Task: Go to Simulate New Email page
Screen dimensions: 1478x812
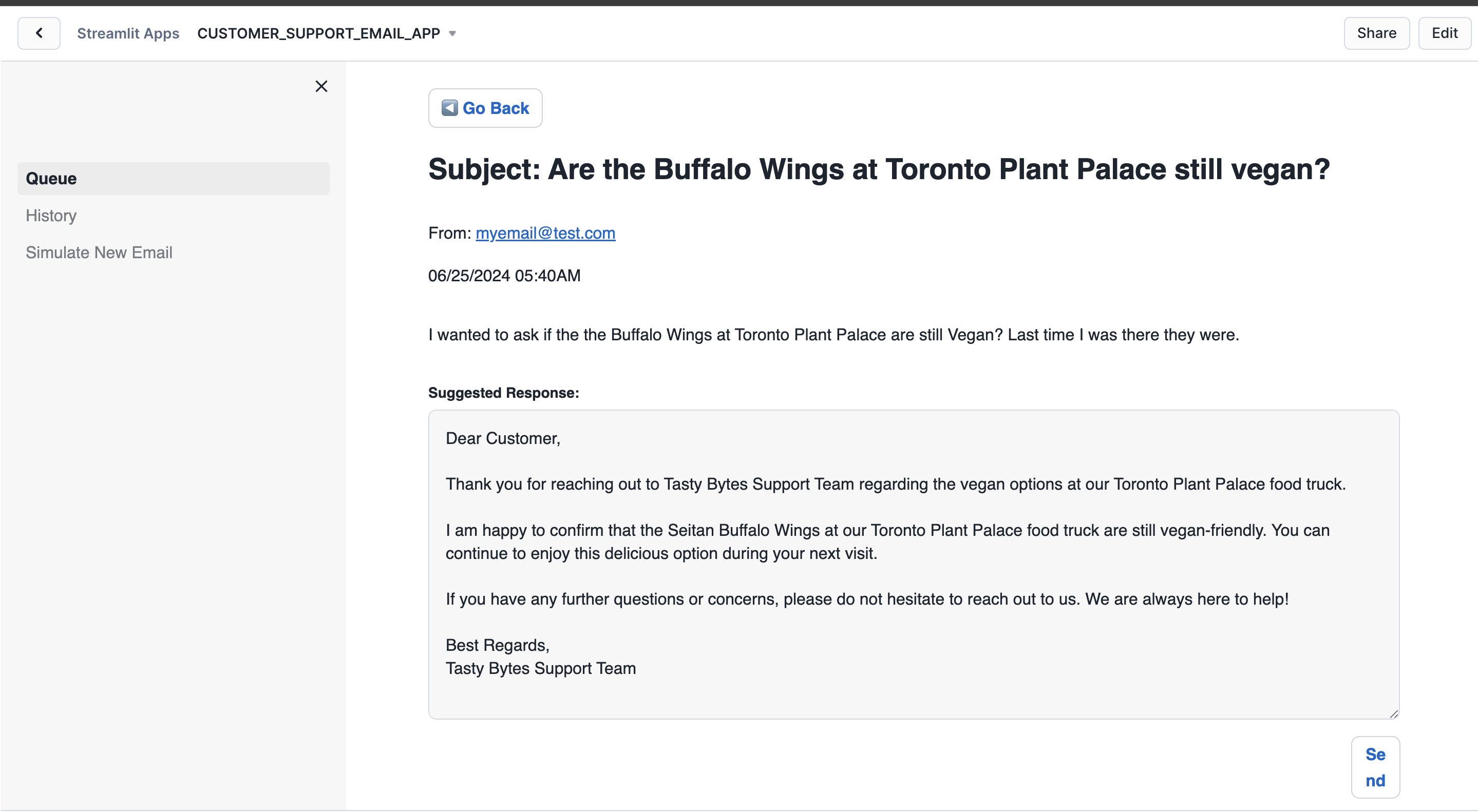Action: 99,253
